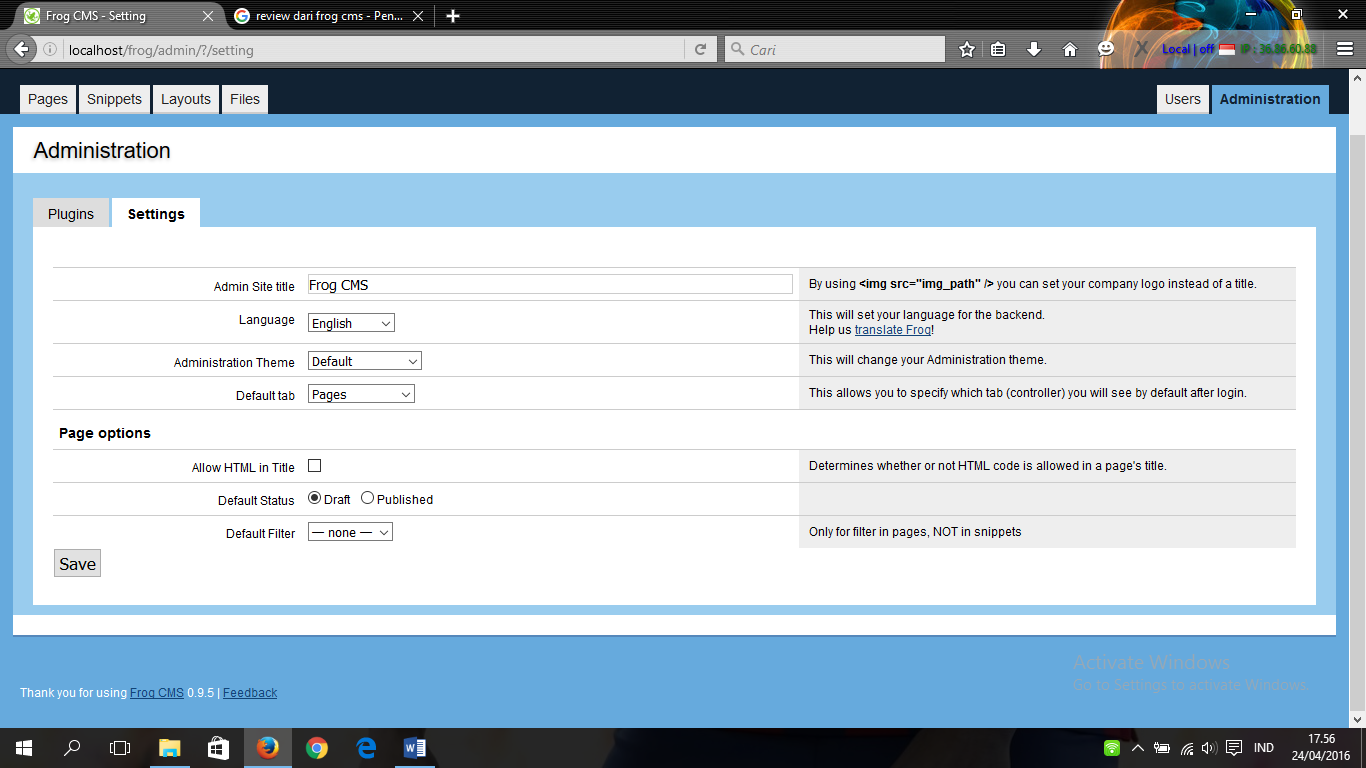1366x768 pixels.
Task: Click the Admin Site title input field
Action: [x=550, y=285]
